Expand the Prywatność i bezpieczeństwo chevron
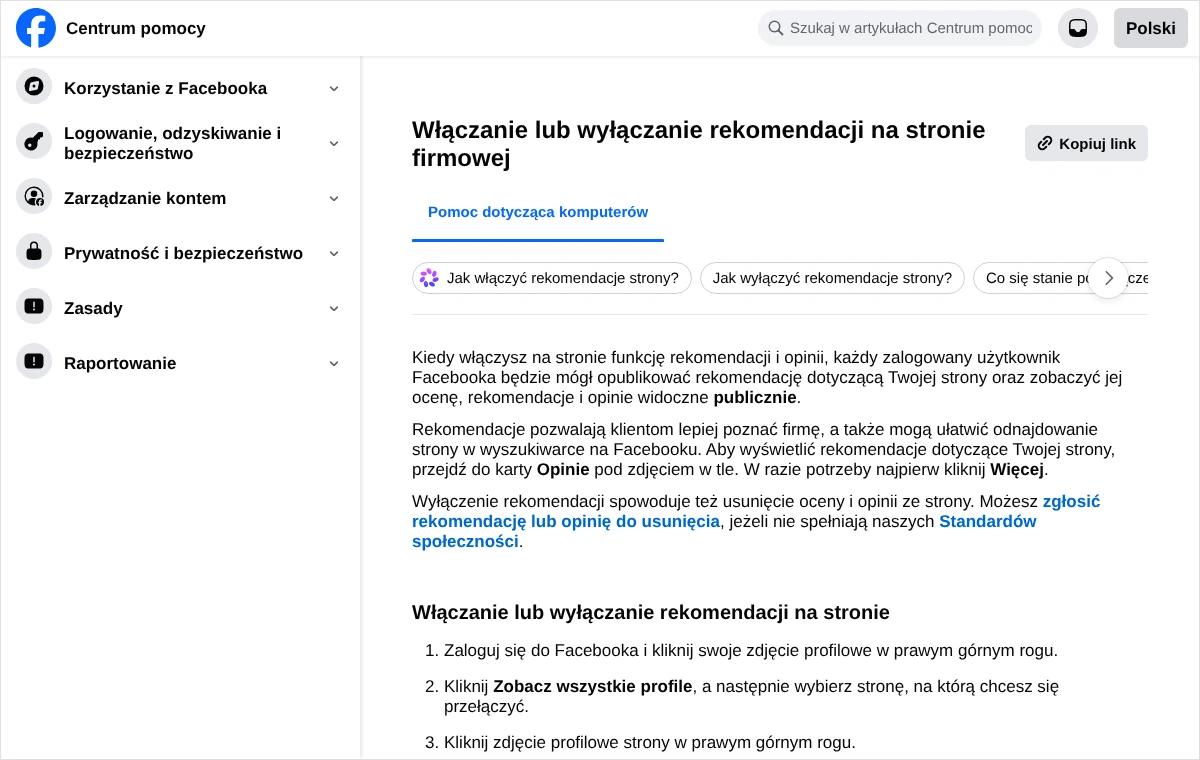Image resolution: width=1200 pixels, height=760 pixels. point(334,253)
